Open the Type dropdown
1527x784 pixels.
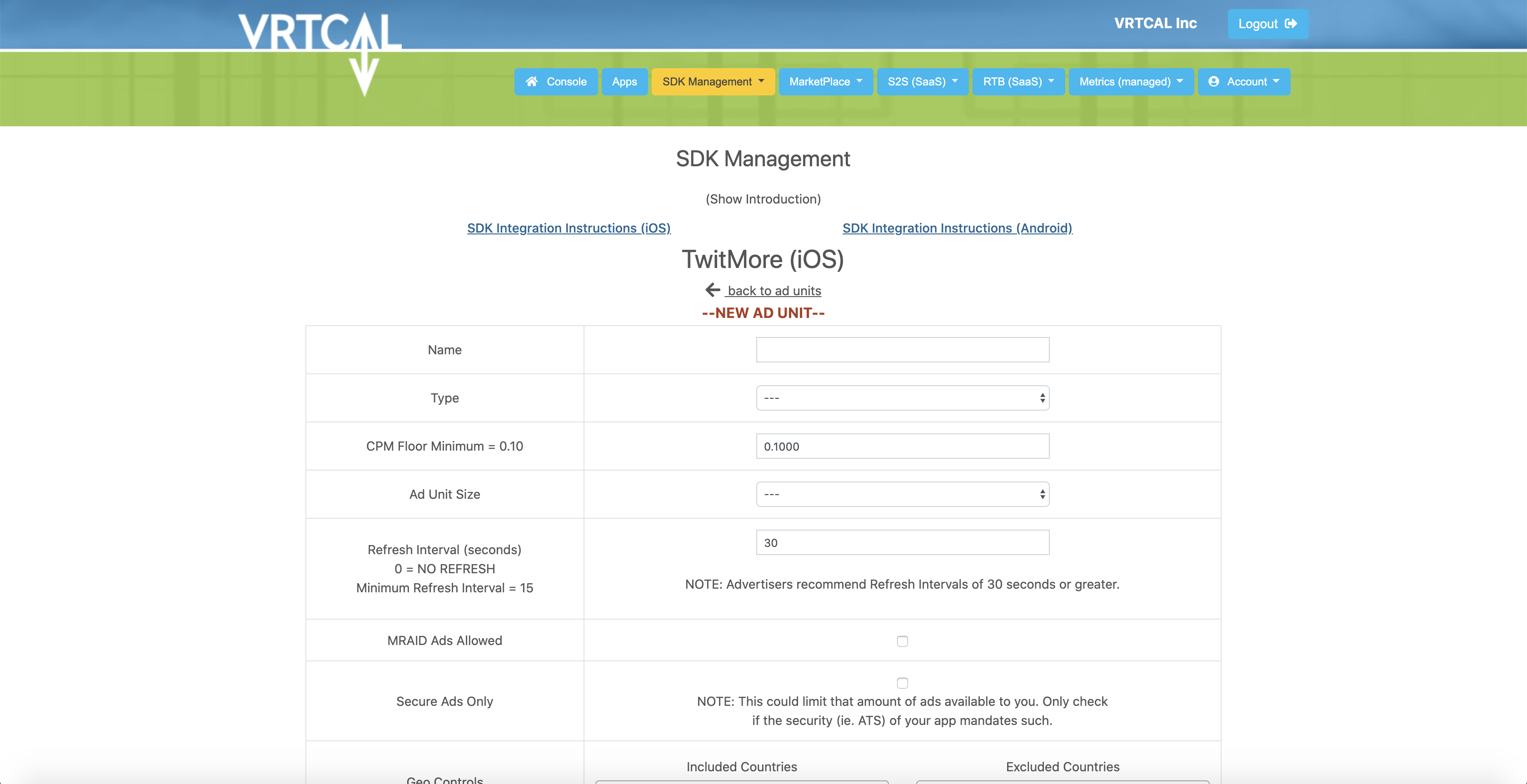[x=902, y=397]
